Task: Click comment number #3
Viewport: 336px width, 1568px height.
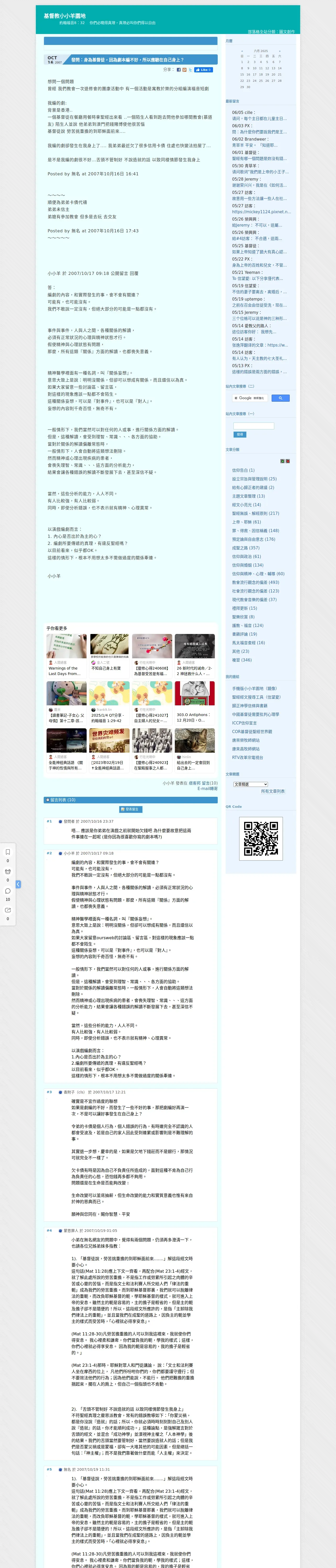Action: click(49, 1092)
